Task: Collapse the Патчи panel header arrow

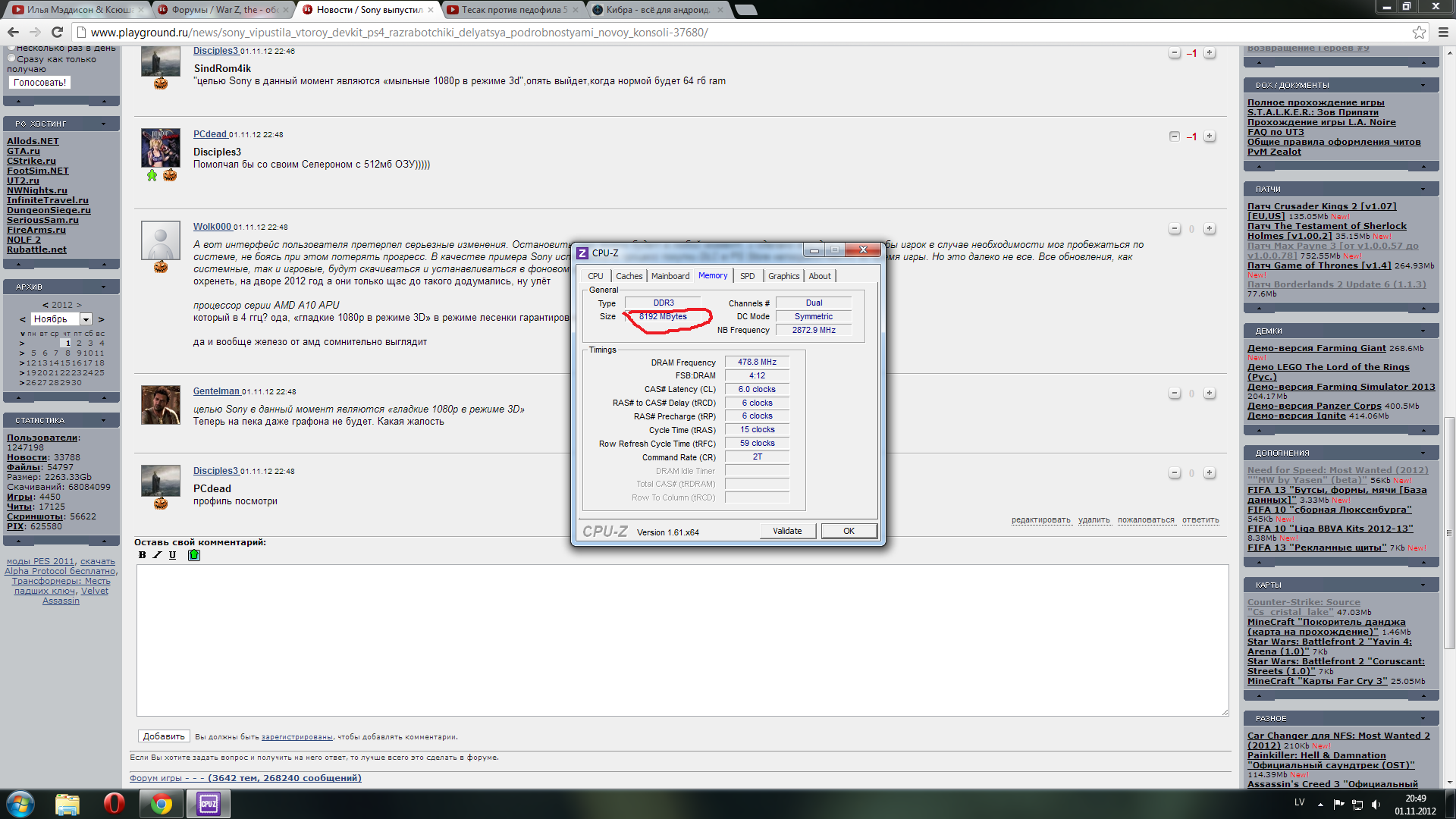Action: (1423, 189)
